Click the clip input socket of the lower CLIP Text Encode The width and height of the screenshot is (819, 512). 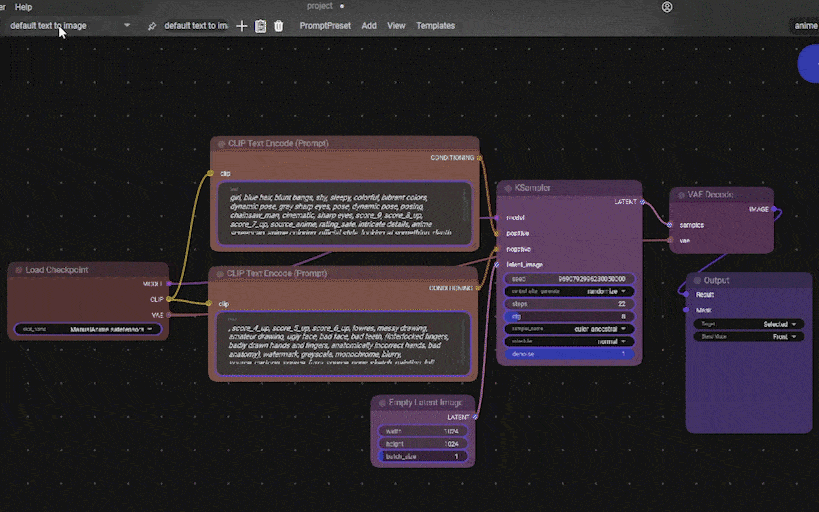pyautogui.click(x=208, y=304)
